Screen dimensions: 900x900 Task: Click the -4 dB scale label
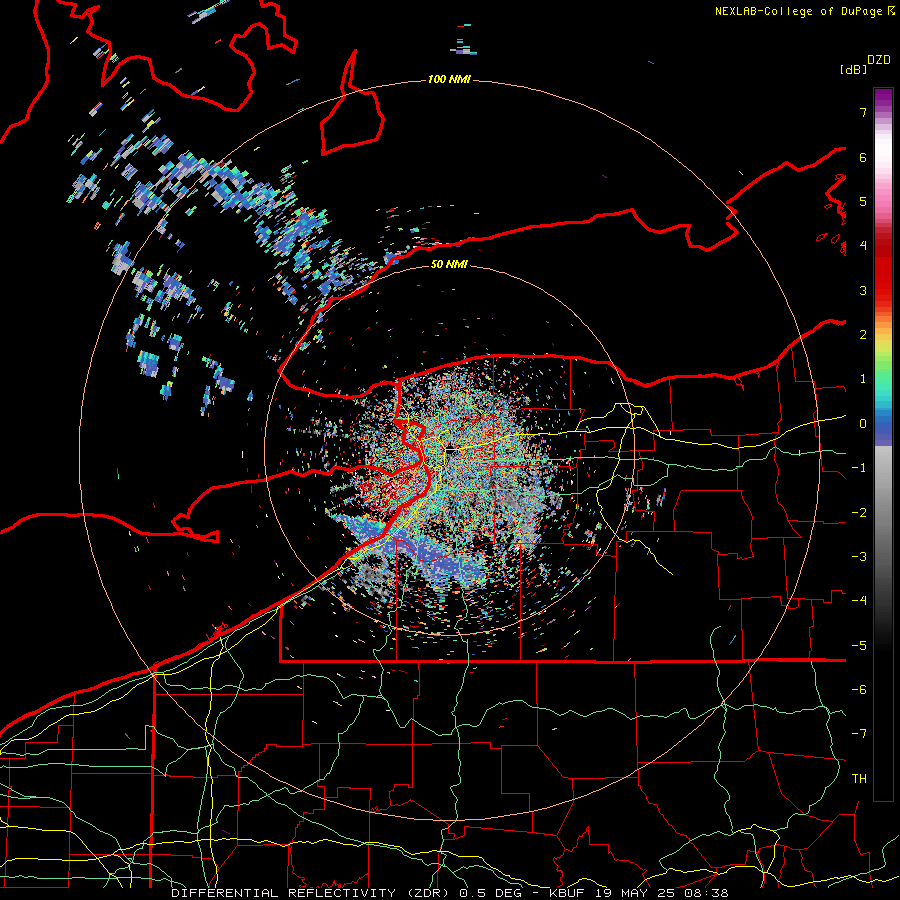[859, 601]
